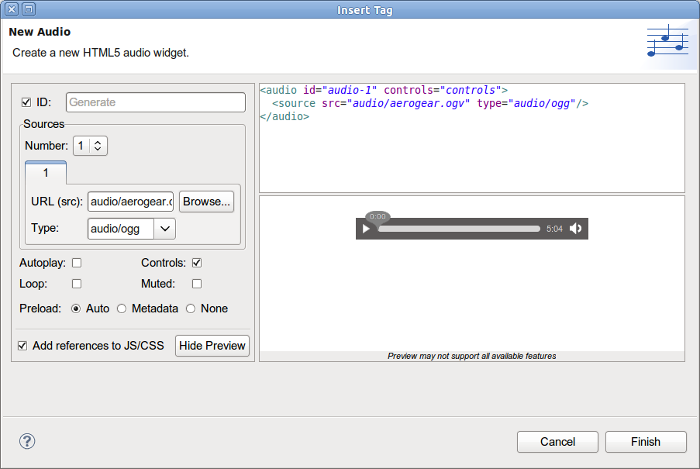
Task: Play the audio preview
Action: [366, 229]
